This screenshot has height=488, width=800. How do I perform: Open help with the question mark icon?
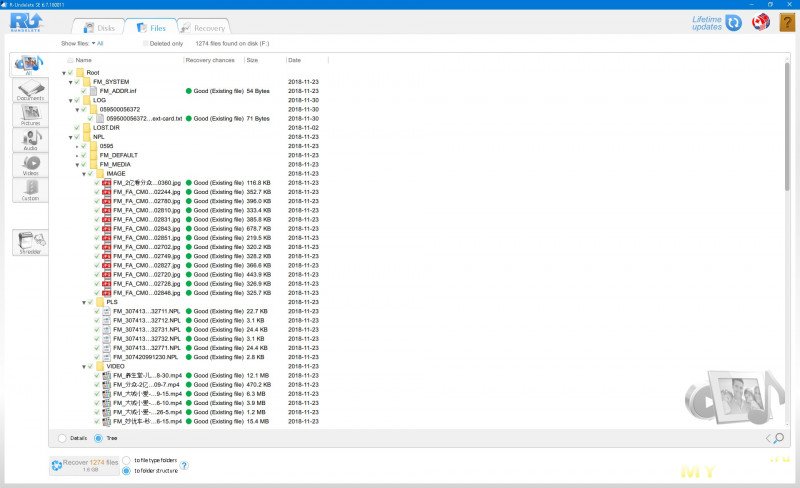[786, 23]
